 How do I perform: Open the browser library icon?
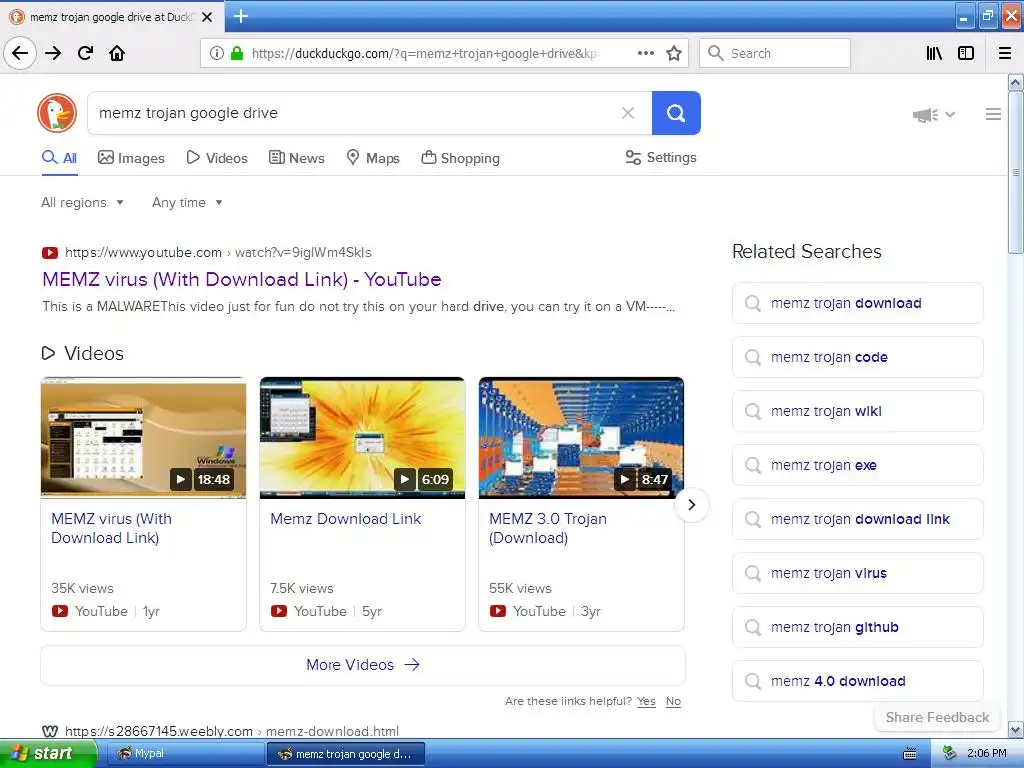[x=934, y=53]
